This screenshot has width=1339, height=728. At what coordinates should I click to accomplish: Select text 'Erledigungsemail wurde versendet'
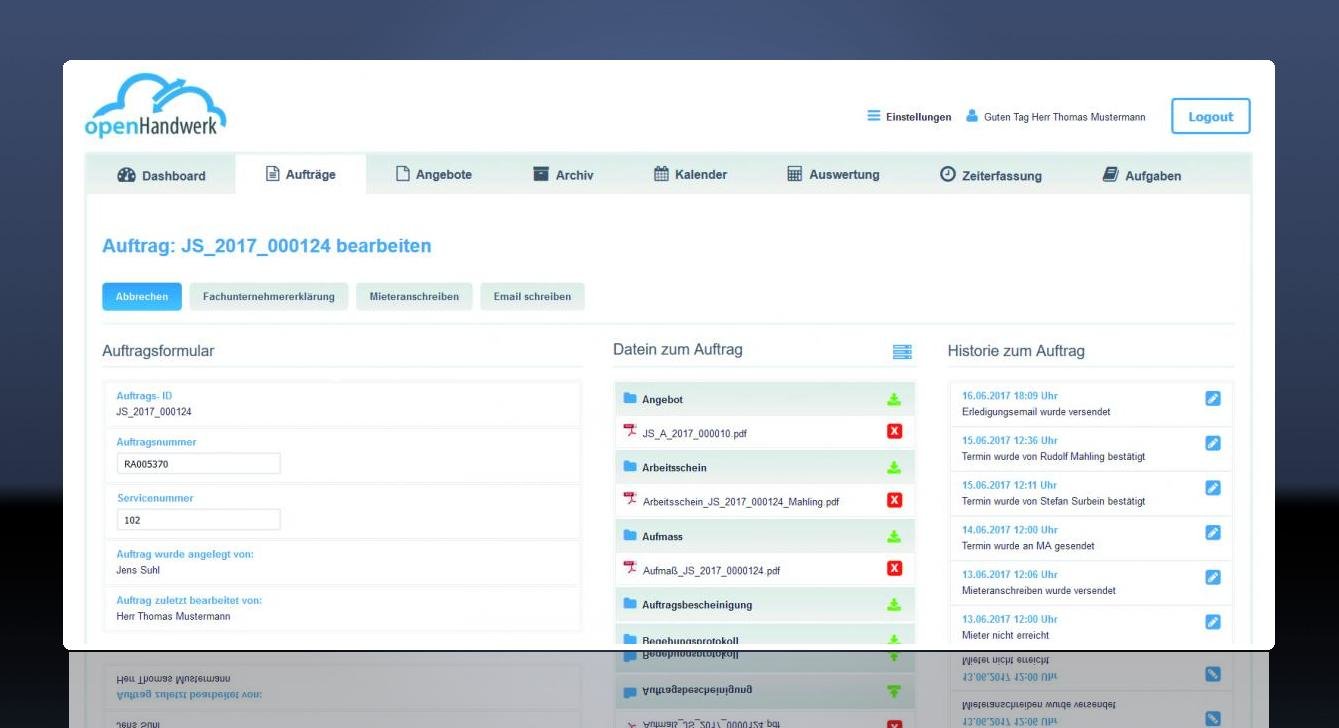tap(1036, 412)
